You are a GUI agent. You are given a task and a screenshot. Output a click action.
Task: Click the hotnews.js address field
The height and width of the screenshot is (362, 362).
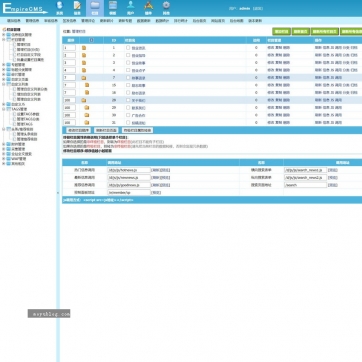(x=129, y=170)
